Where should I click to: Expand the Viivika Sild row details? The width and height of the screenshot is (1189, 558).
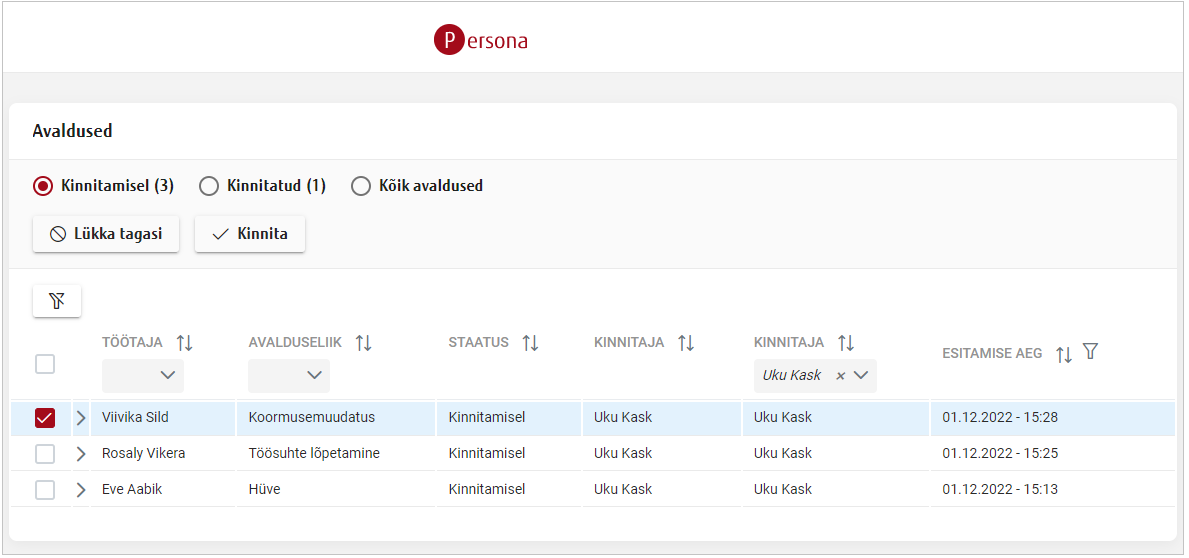coord(81,418)
